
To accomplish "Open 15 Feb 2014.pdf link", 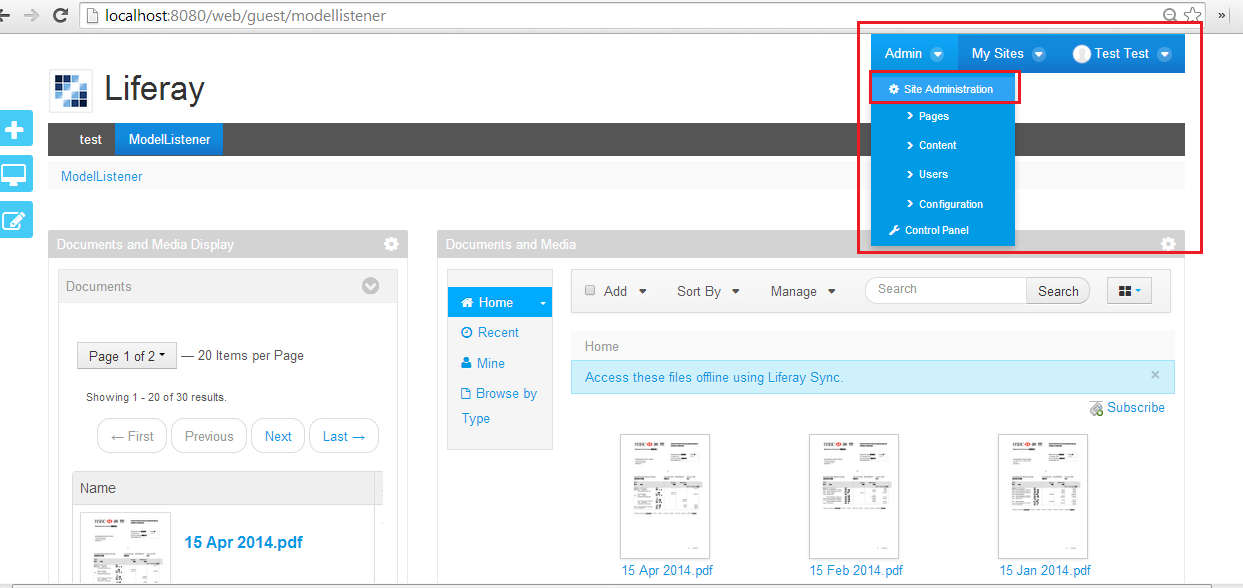I will 856,570.
